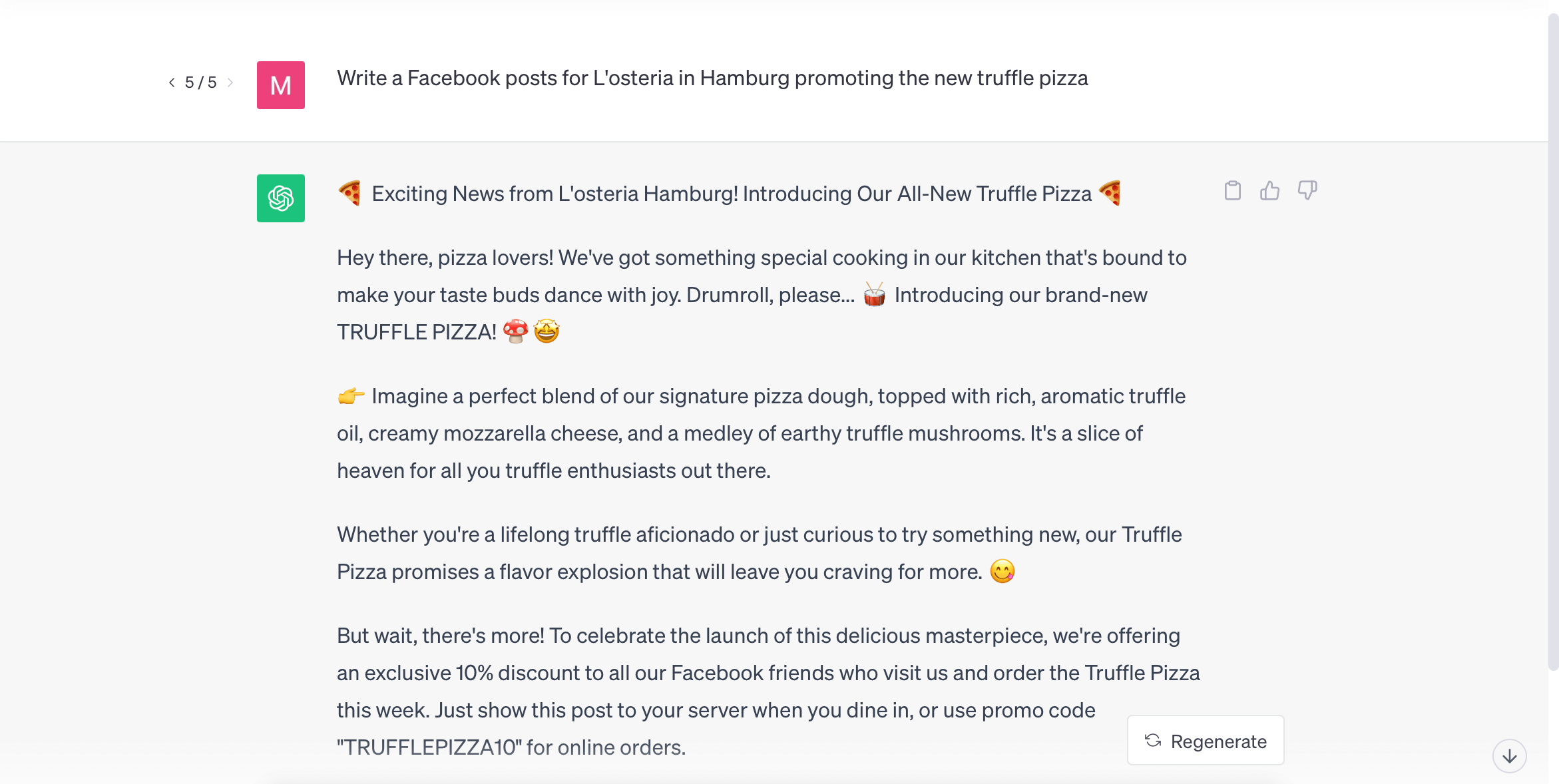Viewport: 1559px width, 784px height.
Task: Click the mushroom emoji after TRUFFLE PIZZA
Action: click(x=517, y=331)
